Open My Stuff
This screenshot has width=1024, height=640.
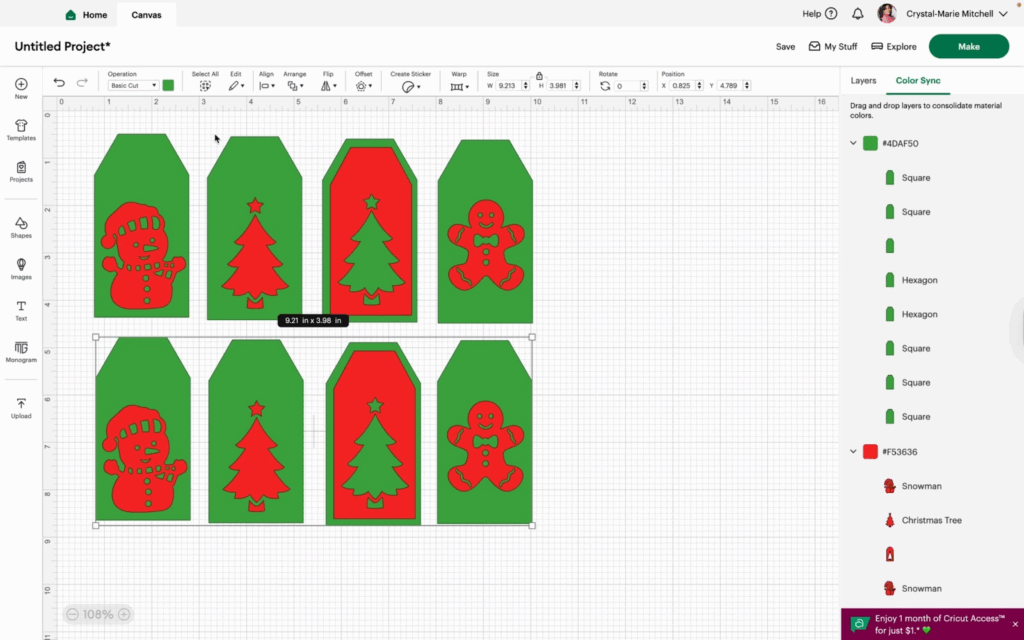click(833, 46)
